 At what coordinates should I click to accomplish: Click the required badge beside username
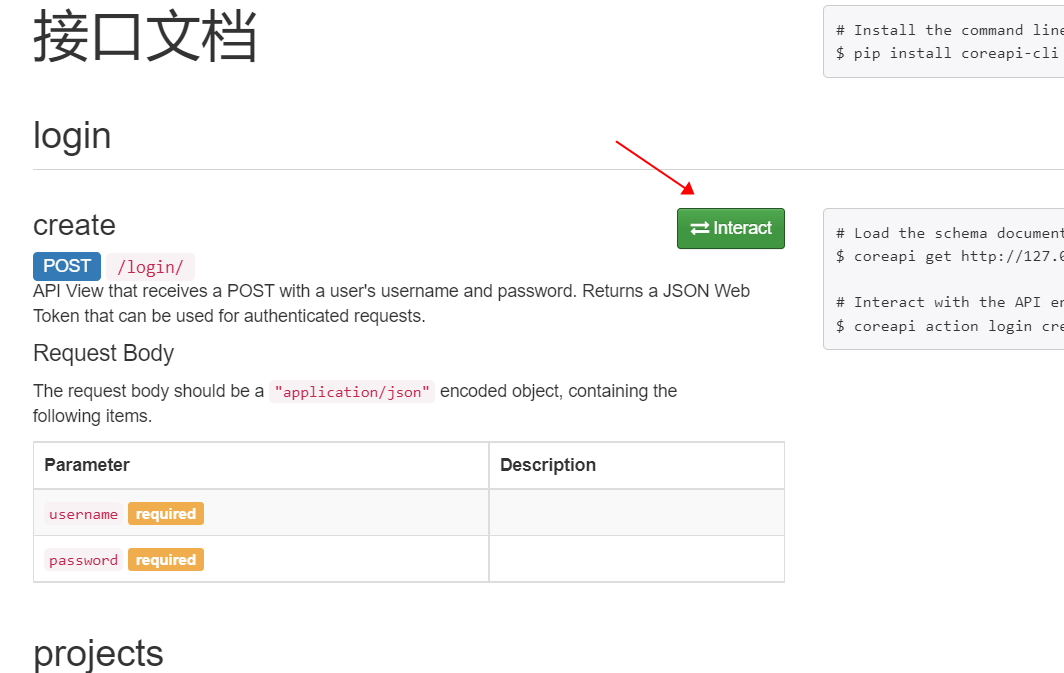[x=166, y=514]
